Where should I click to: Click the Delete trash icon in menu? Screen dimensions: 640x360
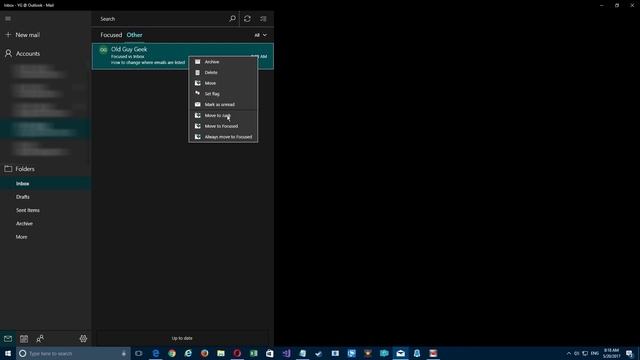(198, 72)
